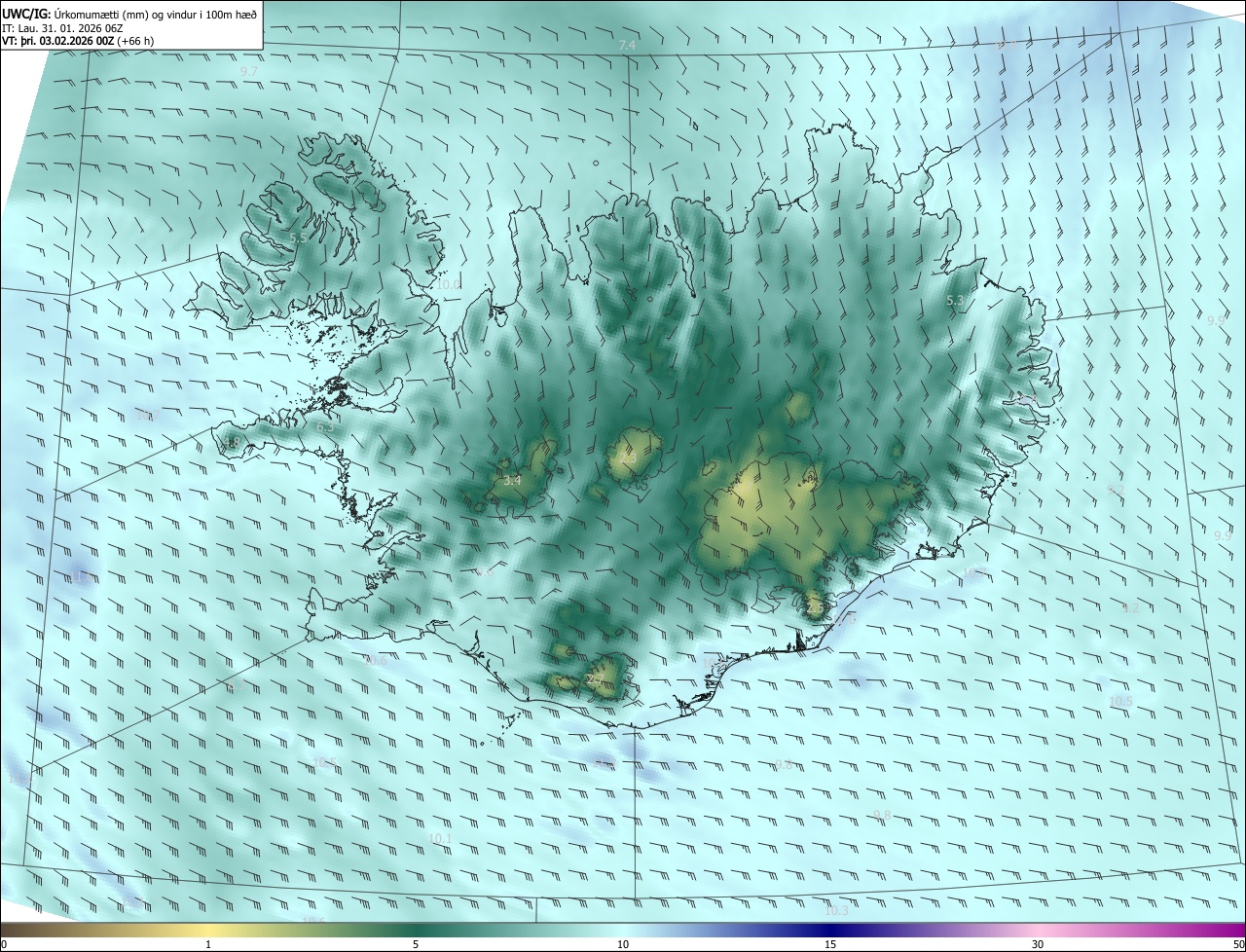
Task: Click the 'VT: Þri. 03.02.2026 00Z (+66 h)' line
Action: tap(78, 41)
